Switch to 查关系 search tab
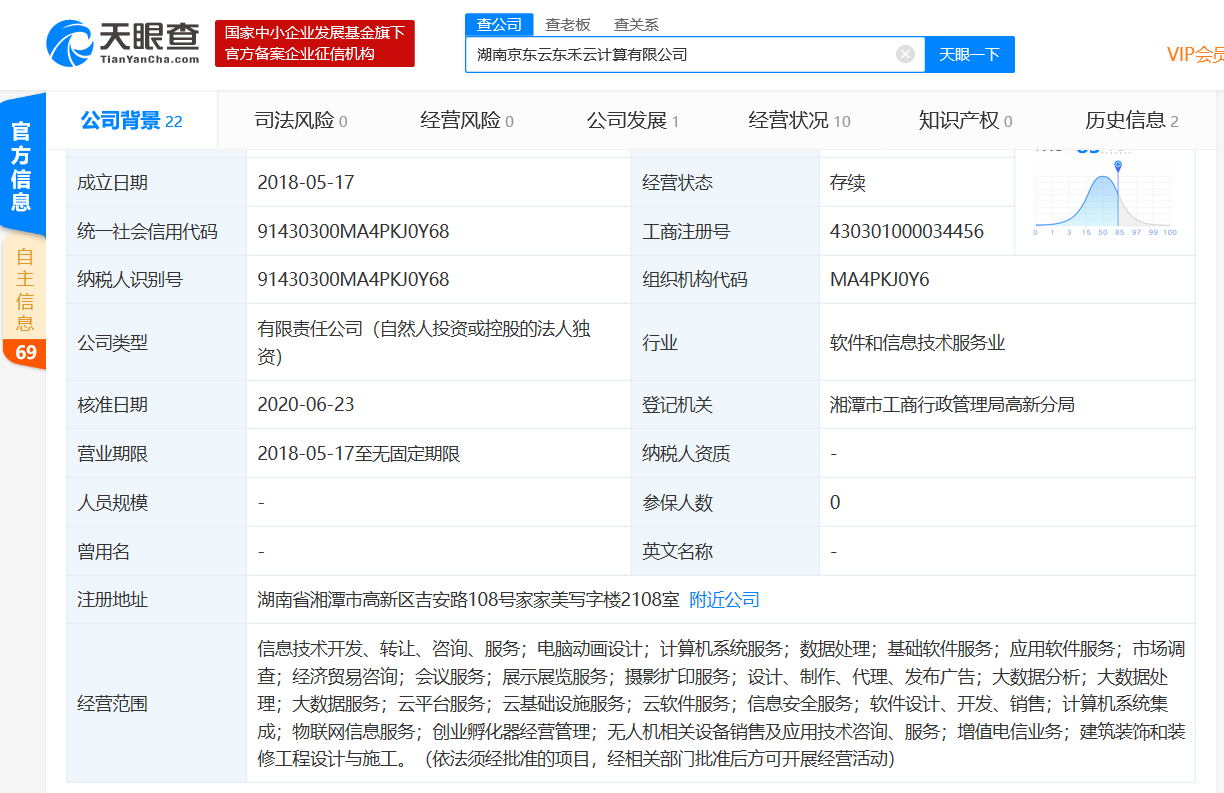Viewport: 1224px width, 793px height. [636, 25]
